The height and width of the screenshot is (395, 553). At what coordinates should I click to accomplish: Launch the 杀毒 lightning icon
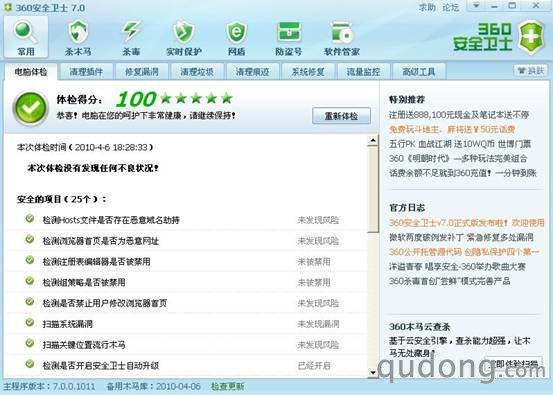pyautogui.click(x=131, y=32)
